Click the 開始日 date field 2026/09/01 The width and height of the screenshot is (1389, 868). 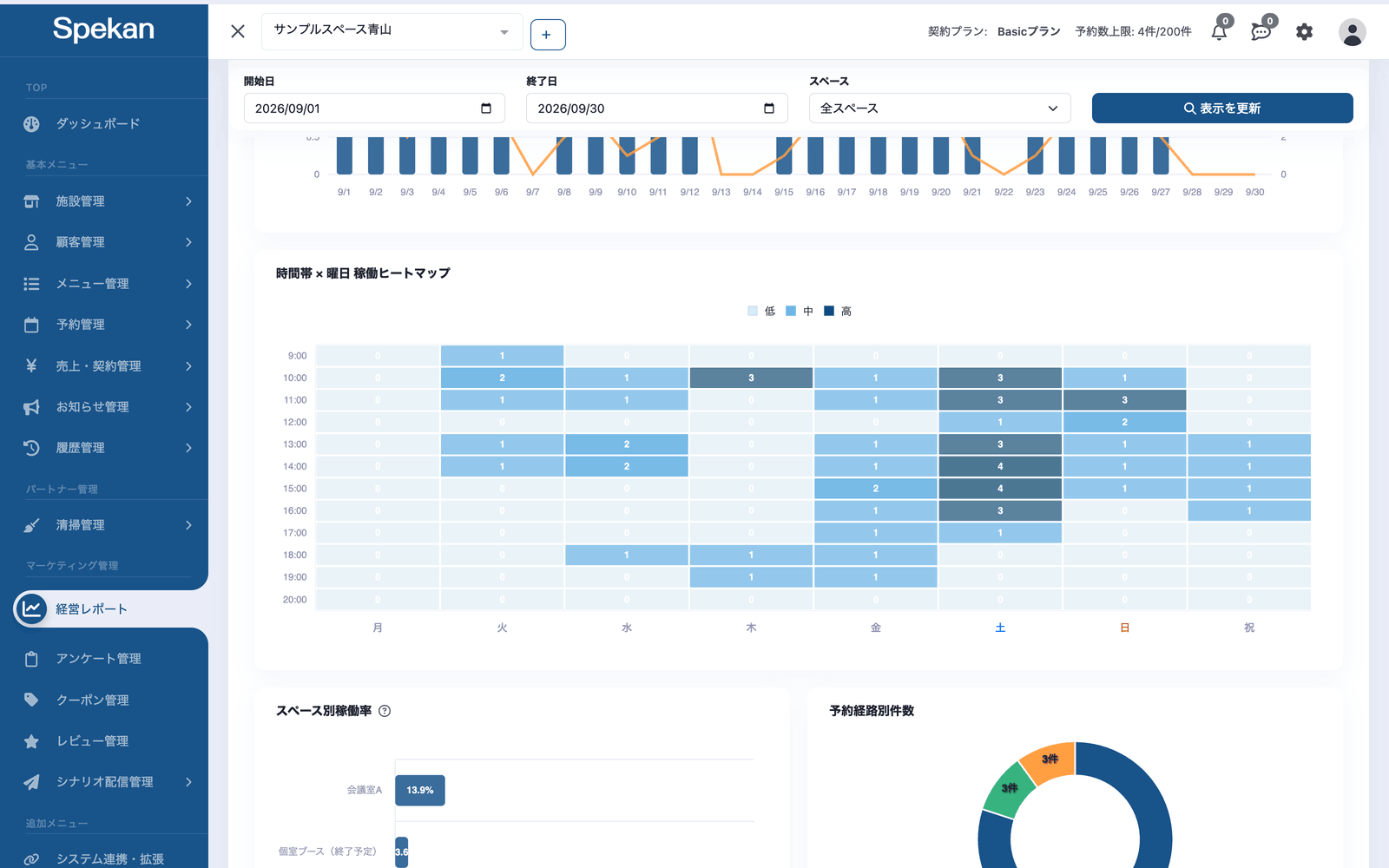[374, 108]
